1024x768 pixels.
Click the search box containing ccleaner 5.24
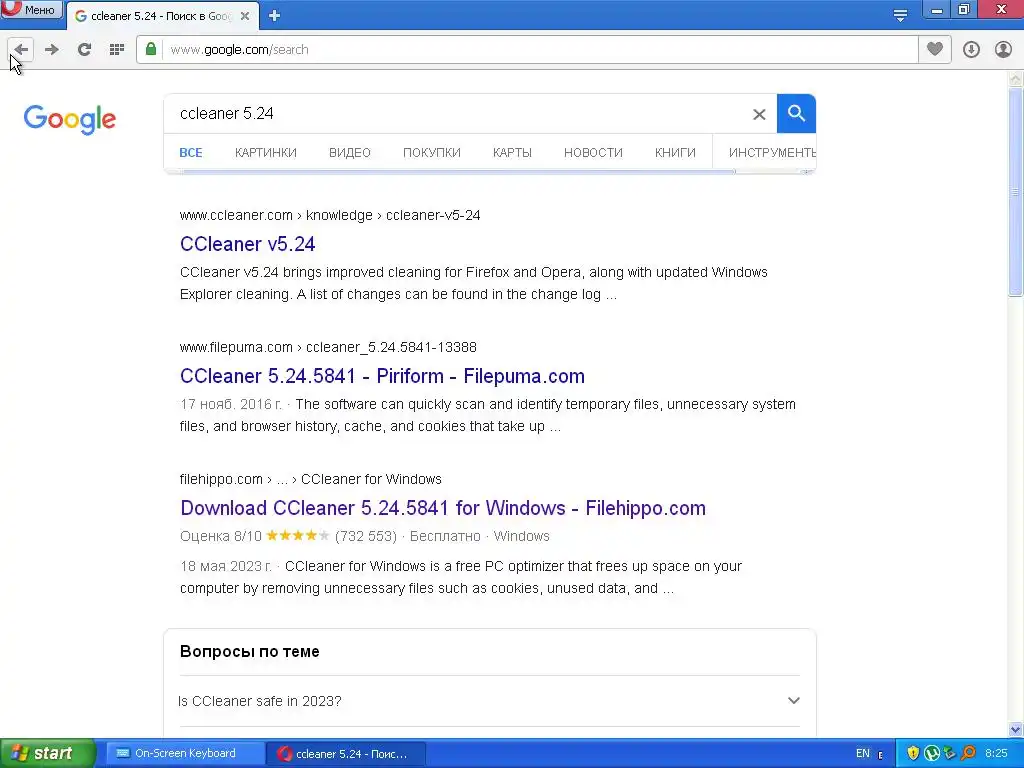click(x=457, y=114)
